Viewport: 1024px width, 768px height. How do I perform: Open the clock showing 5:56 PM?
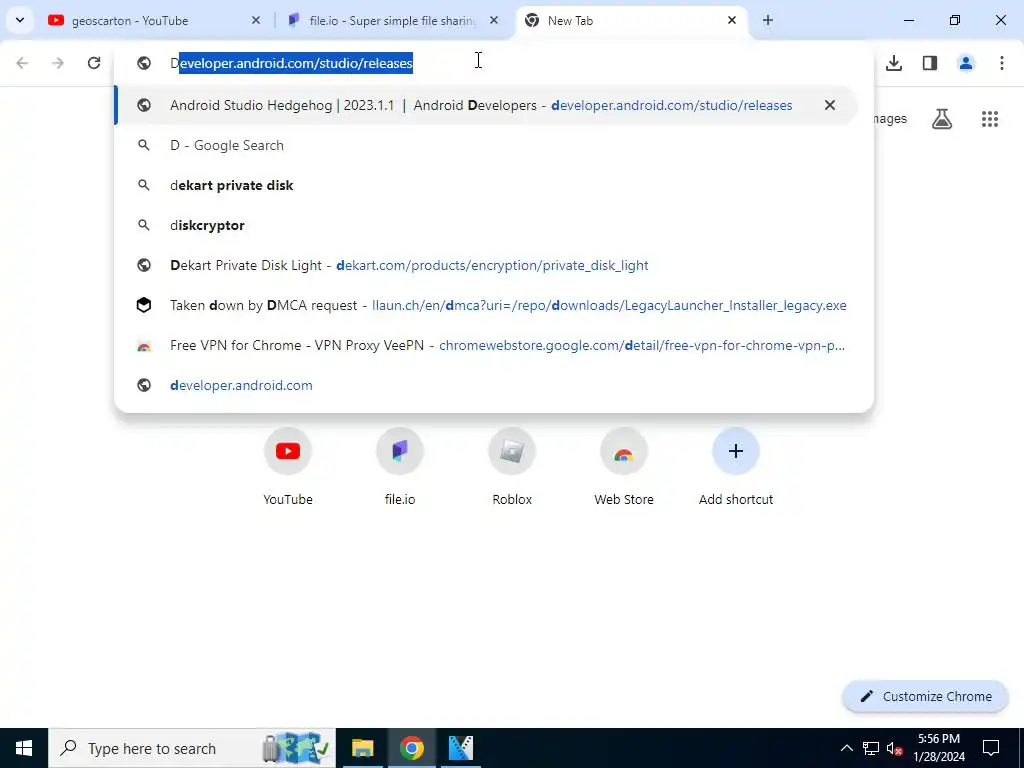click(x=939, y=748)
